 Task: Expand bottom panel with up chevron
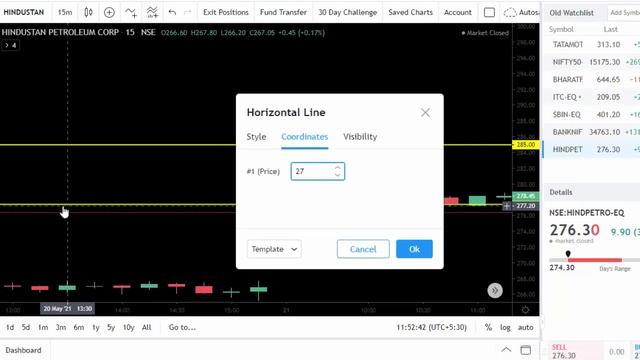point(506,350)
